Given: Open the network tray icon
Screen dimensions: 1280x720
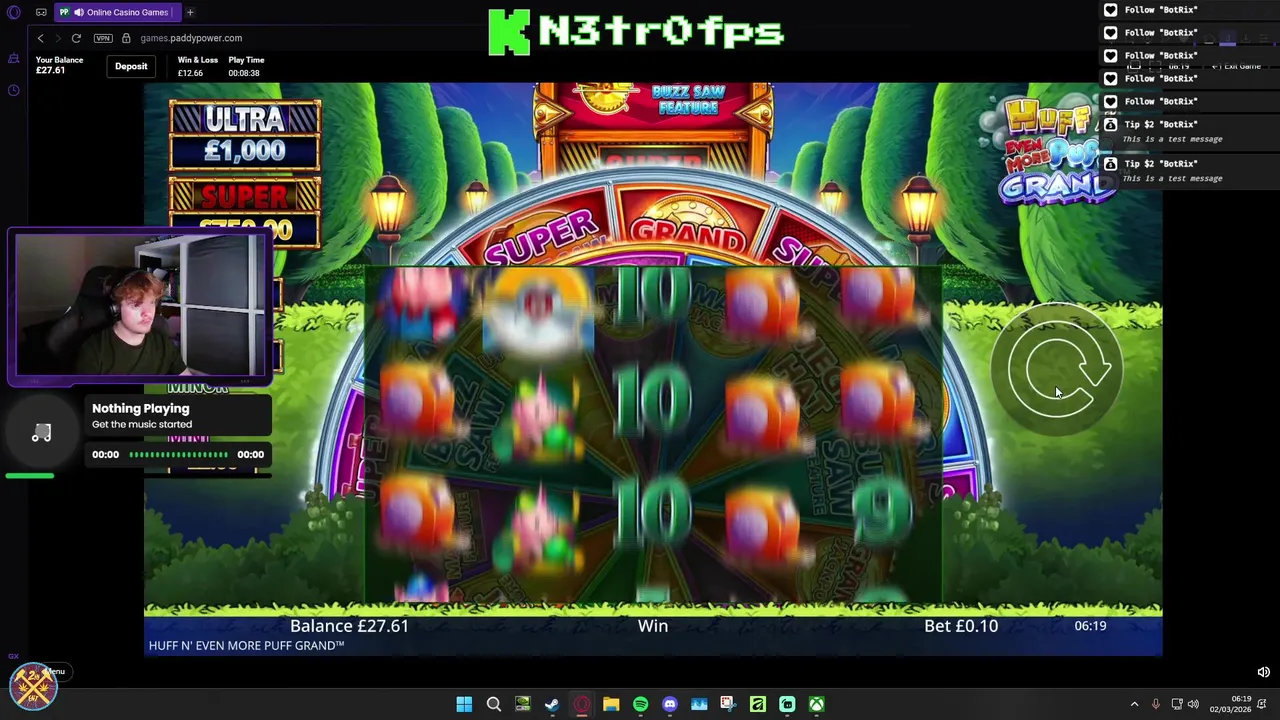Looking at the screenshot, I should [1177, 704].
